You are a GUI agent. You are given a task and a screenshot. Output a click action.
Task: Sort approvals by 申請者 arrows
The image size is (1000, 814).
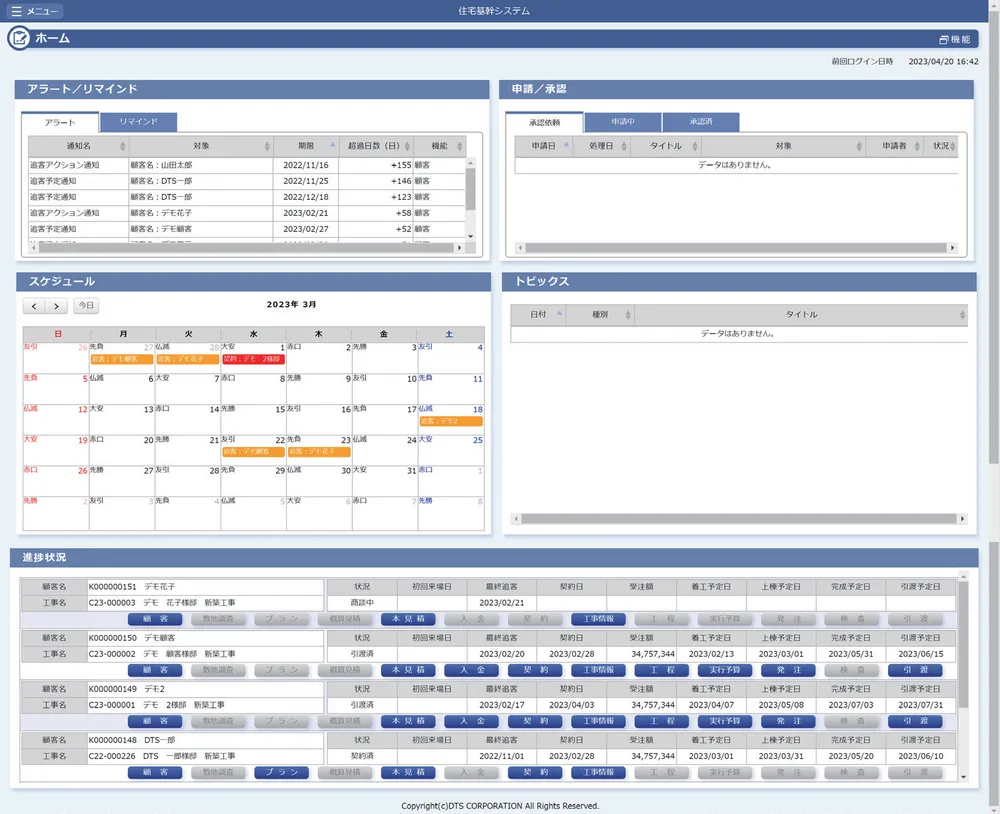[916, 146]
